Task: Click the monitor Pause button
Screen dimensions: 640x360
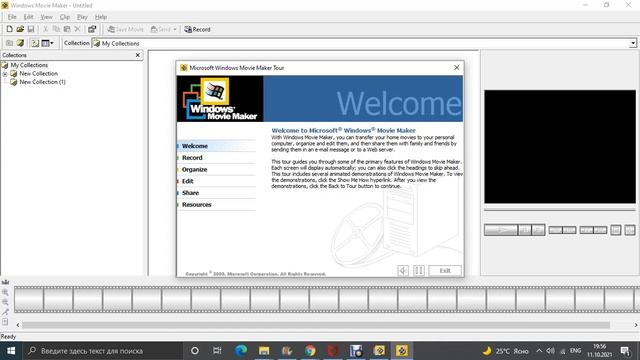Action: click(x=524, y=230)
